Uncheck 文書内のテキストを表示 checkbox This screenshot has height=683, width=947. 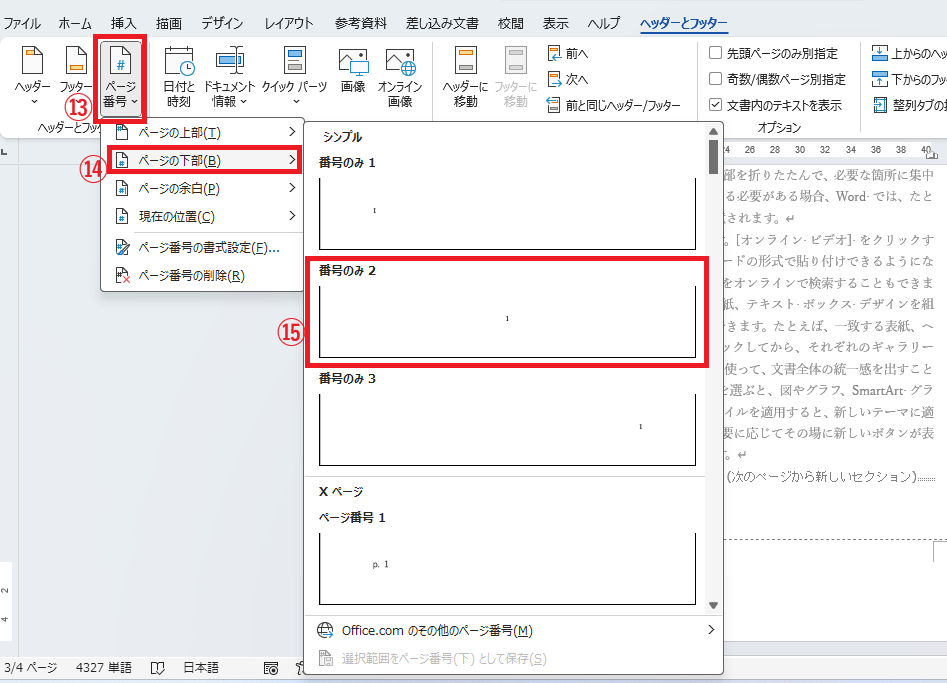coord(715,104)
